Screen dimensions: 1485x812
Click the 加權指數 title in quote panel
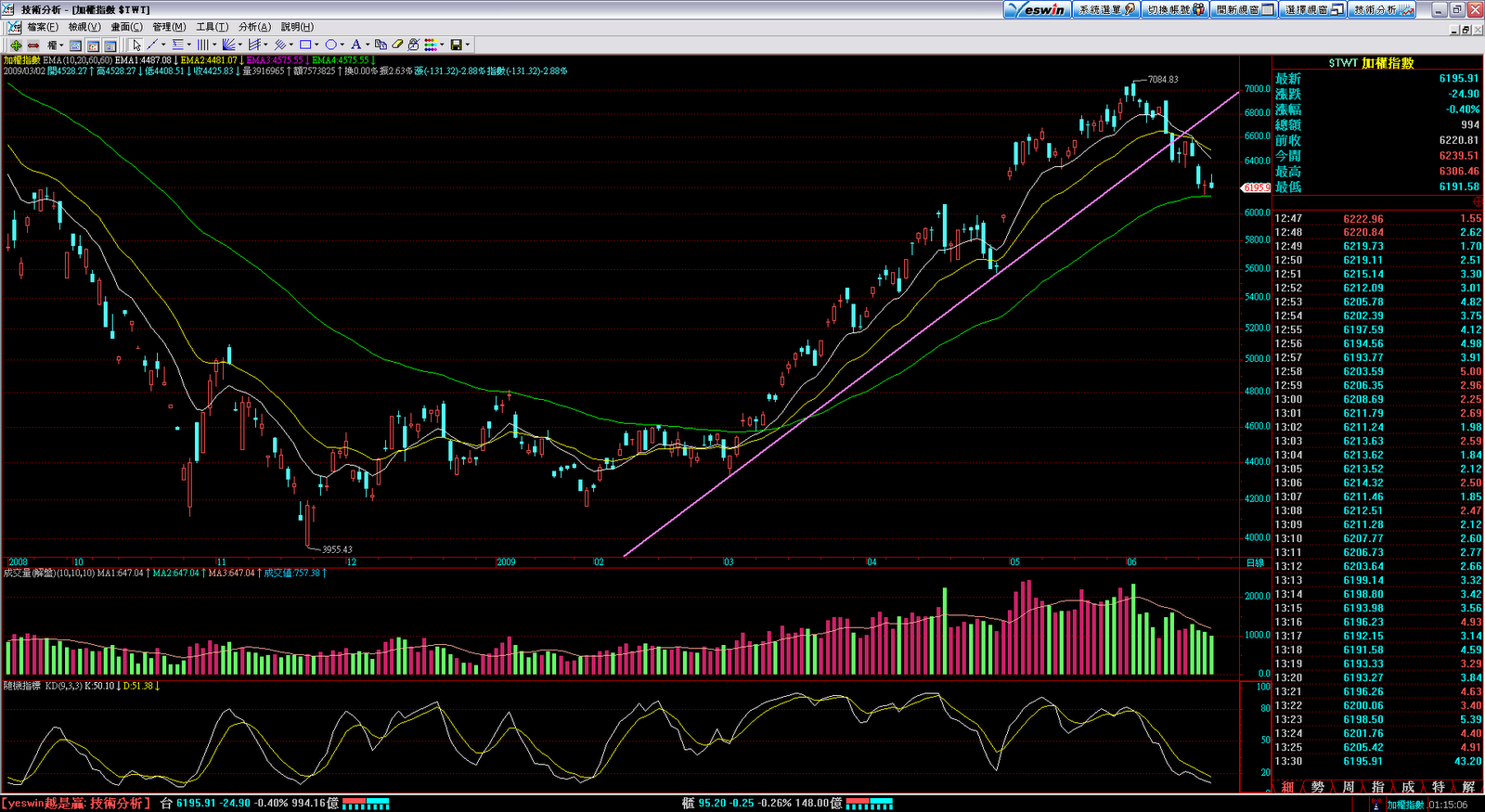click(x=1388, y=63)
